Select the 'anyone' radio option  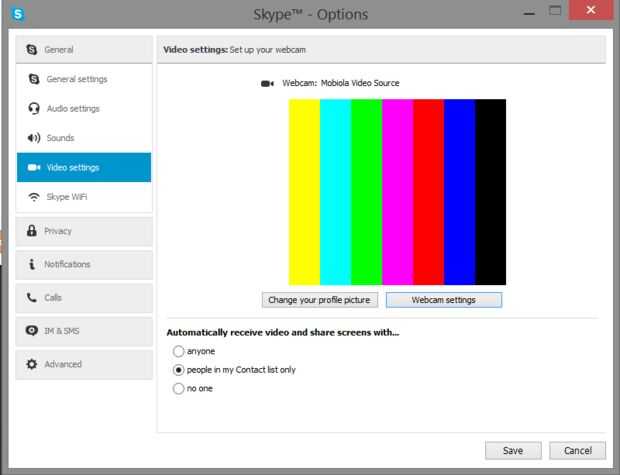click(178, 351)
